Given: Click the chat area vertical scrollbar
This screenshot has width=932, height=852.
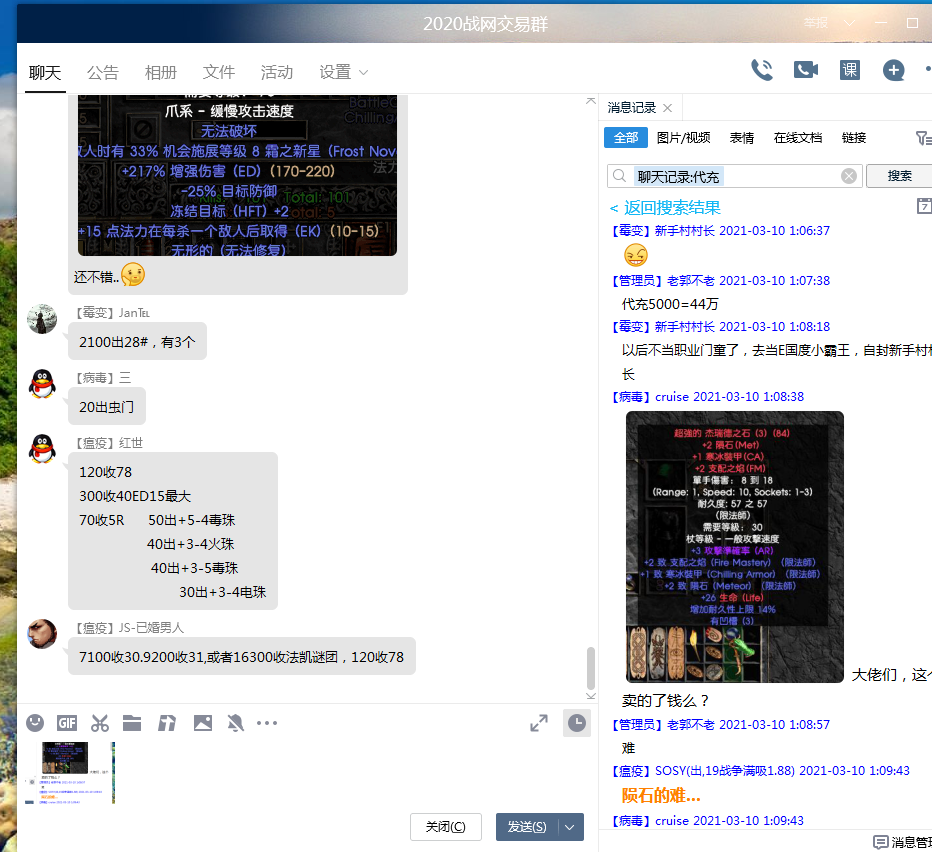Looking at the screenshot, I should (591, 668).
